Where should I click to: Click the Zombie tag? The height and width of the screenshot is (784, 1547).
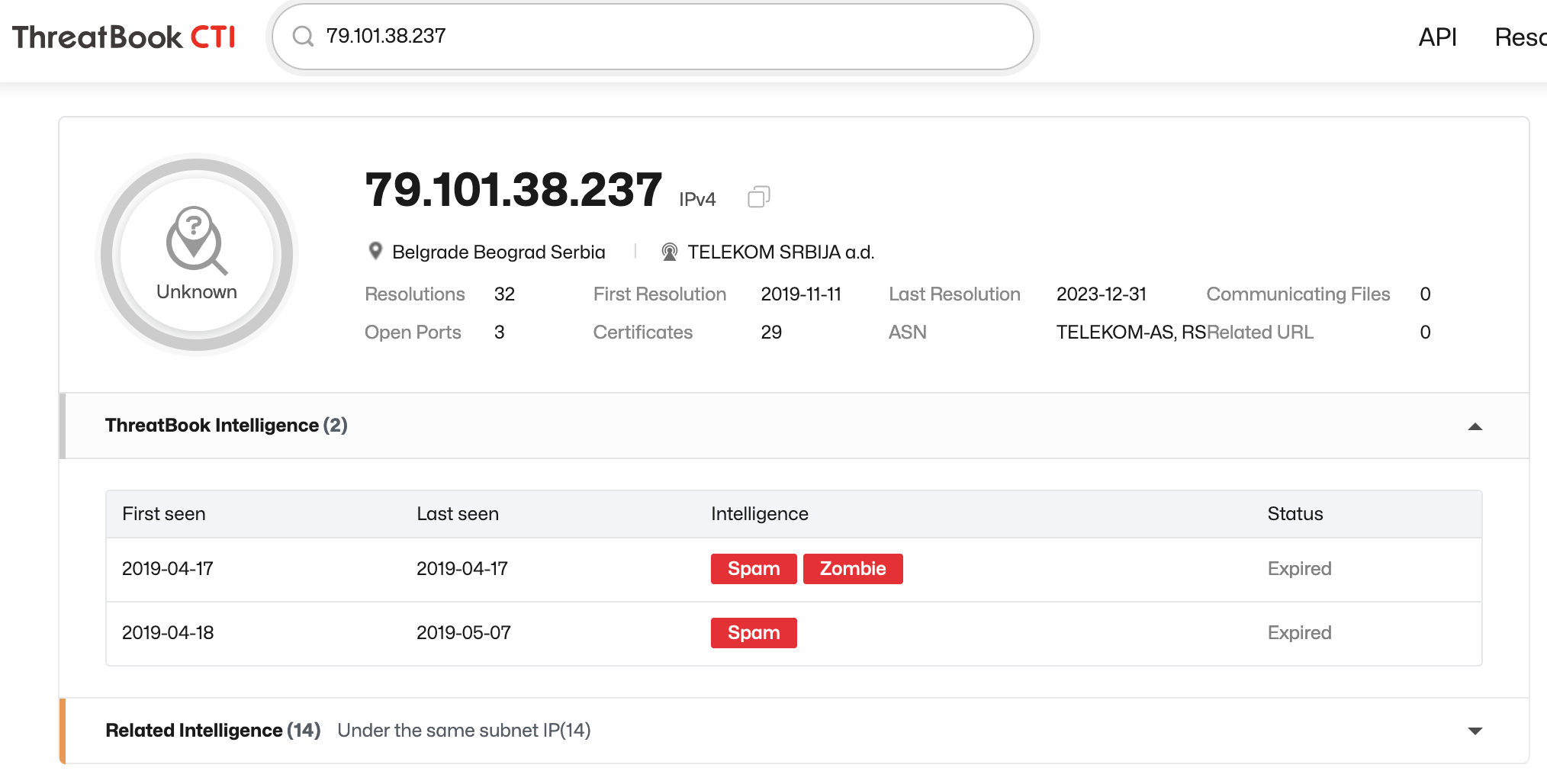point(853,569)
